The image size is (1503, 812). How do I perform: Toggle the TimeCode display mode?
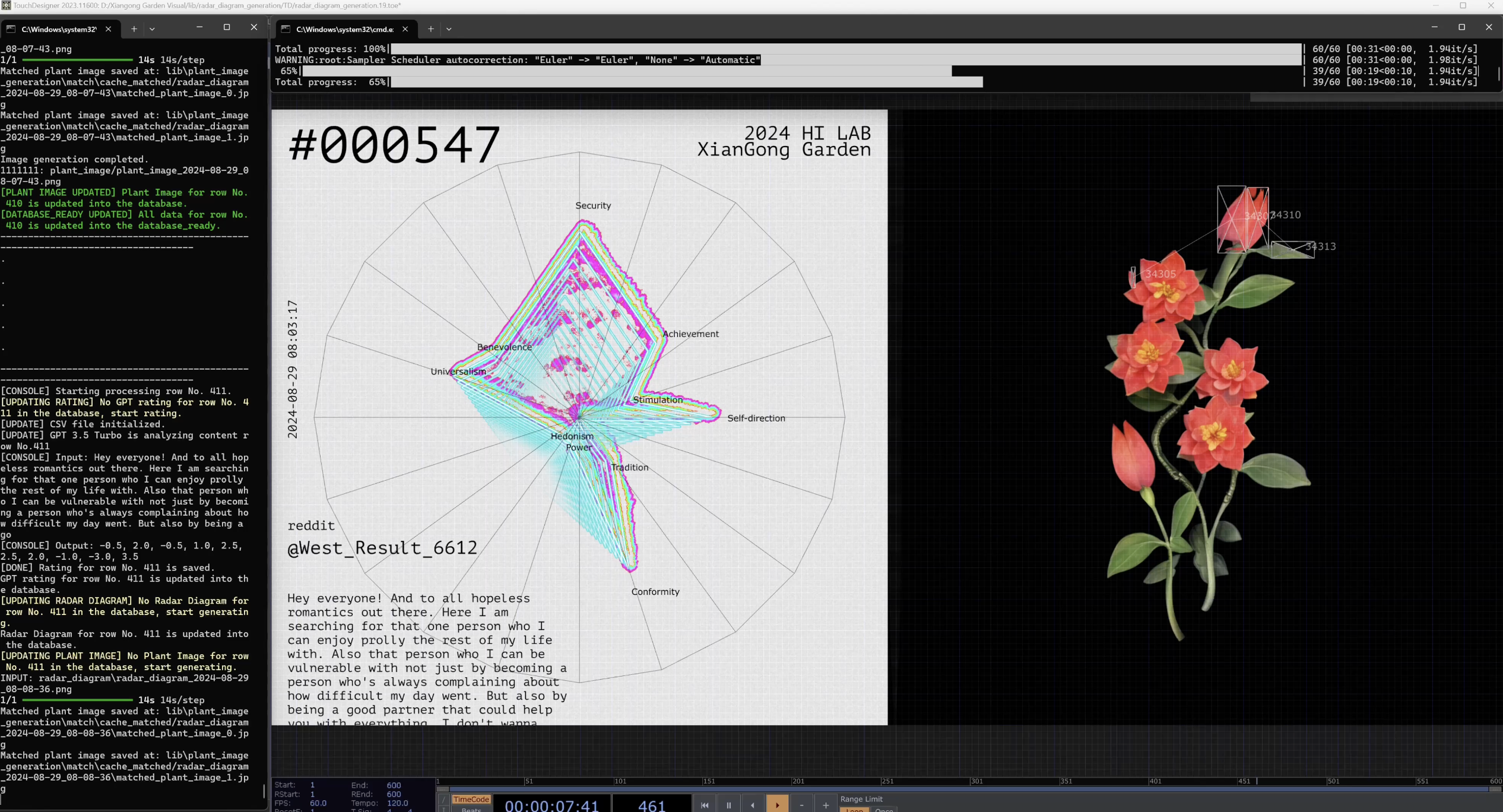471,799
